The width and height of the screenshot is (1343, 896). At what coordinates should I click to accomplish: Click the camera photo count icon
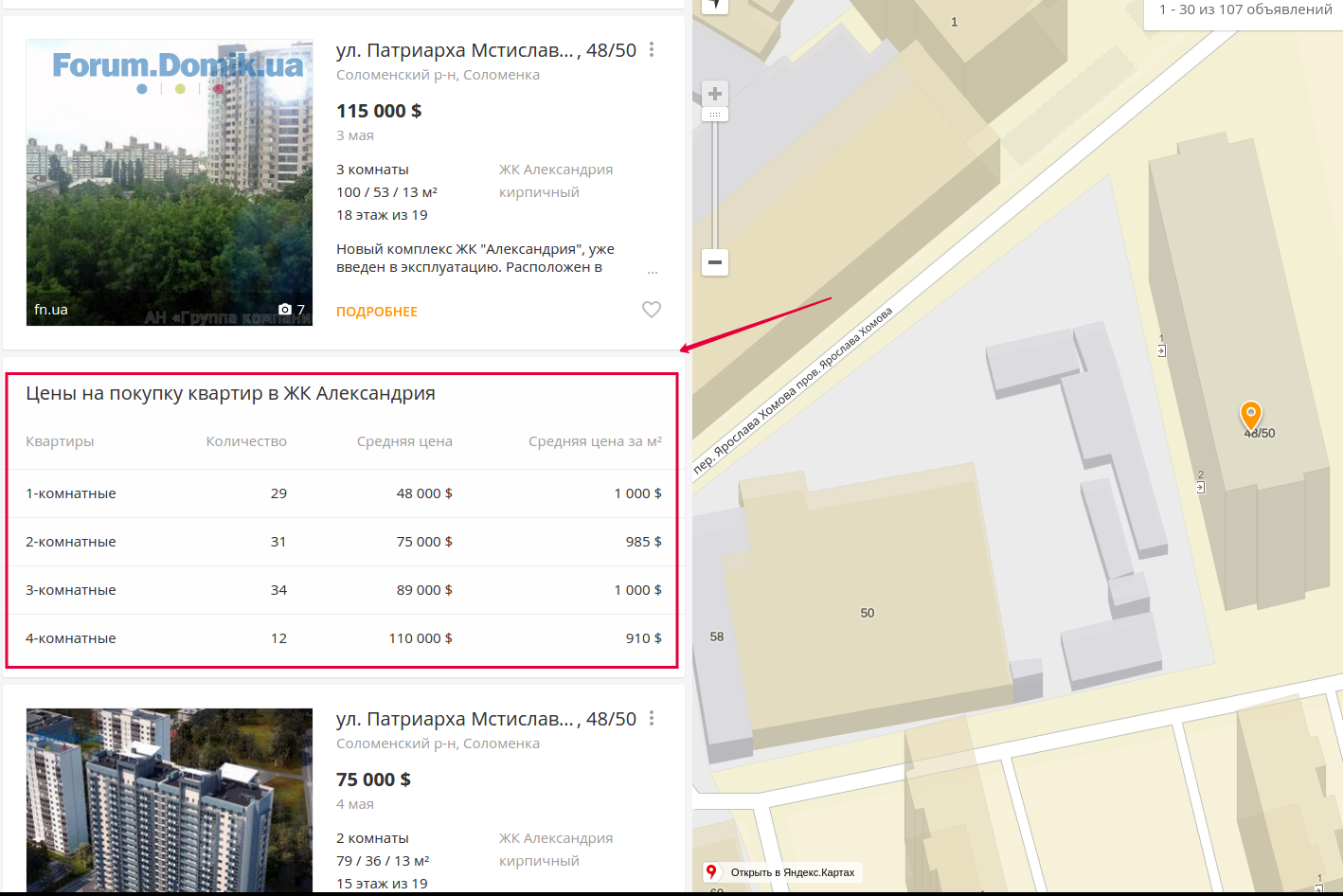coord(285,310)
